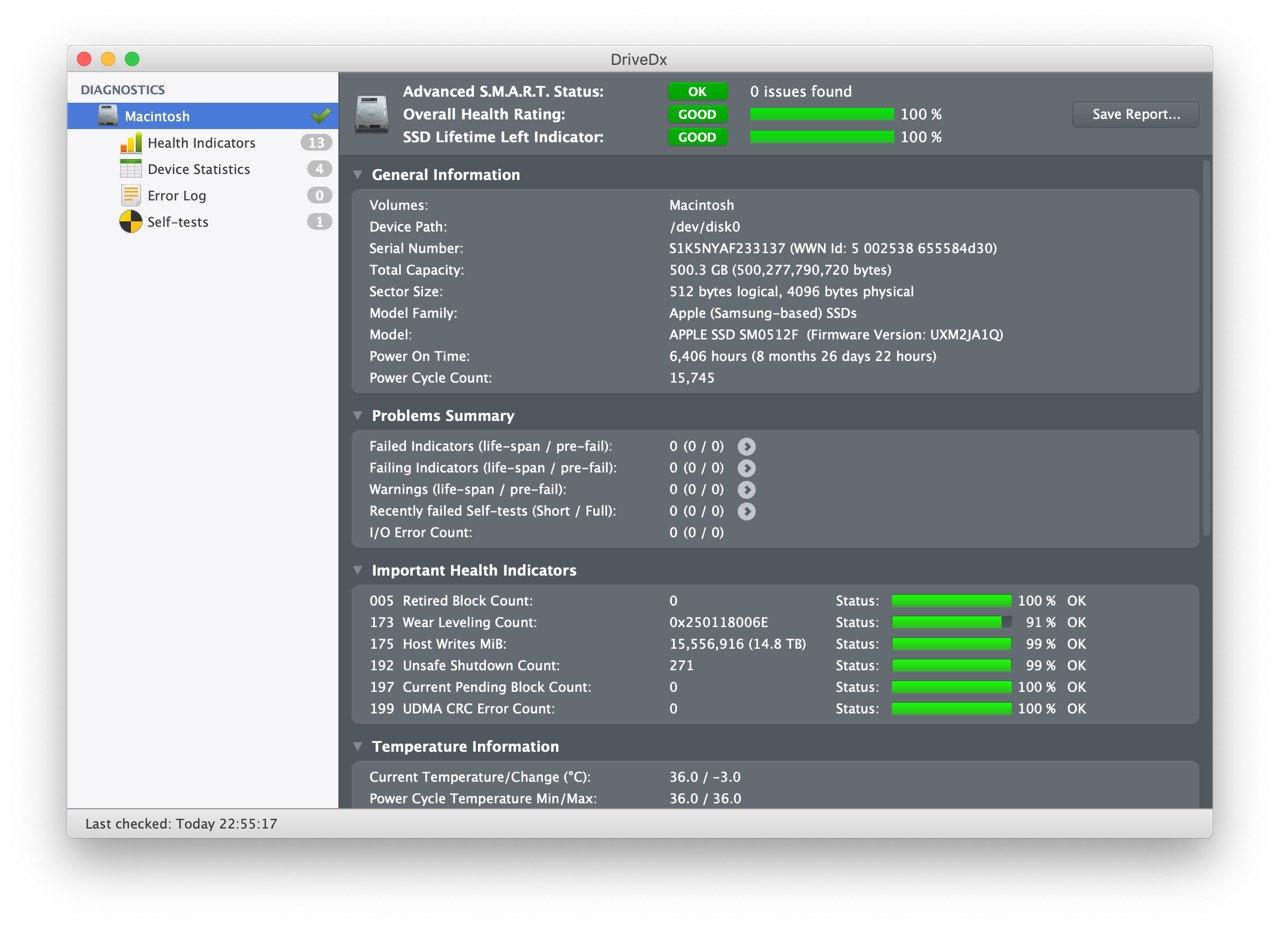Click the Total Capacity 500.3 GB value

[x=780, y=270]
